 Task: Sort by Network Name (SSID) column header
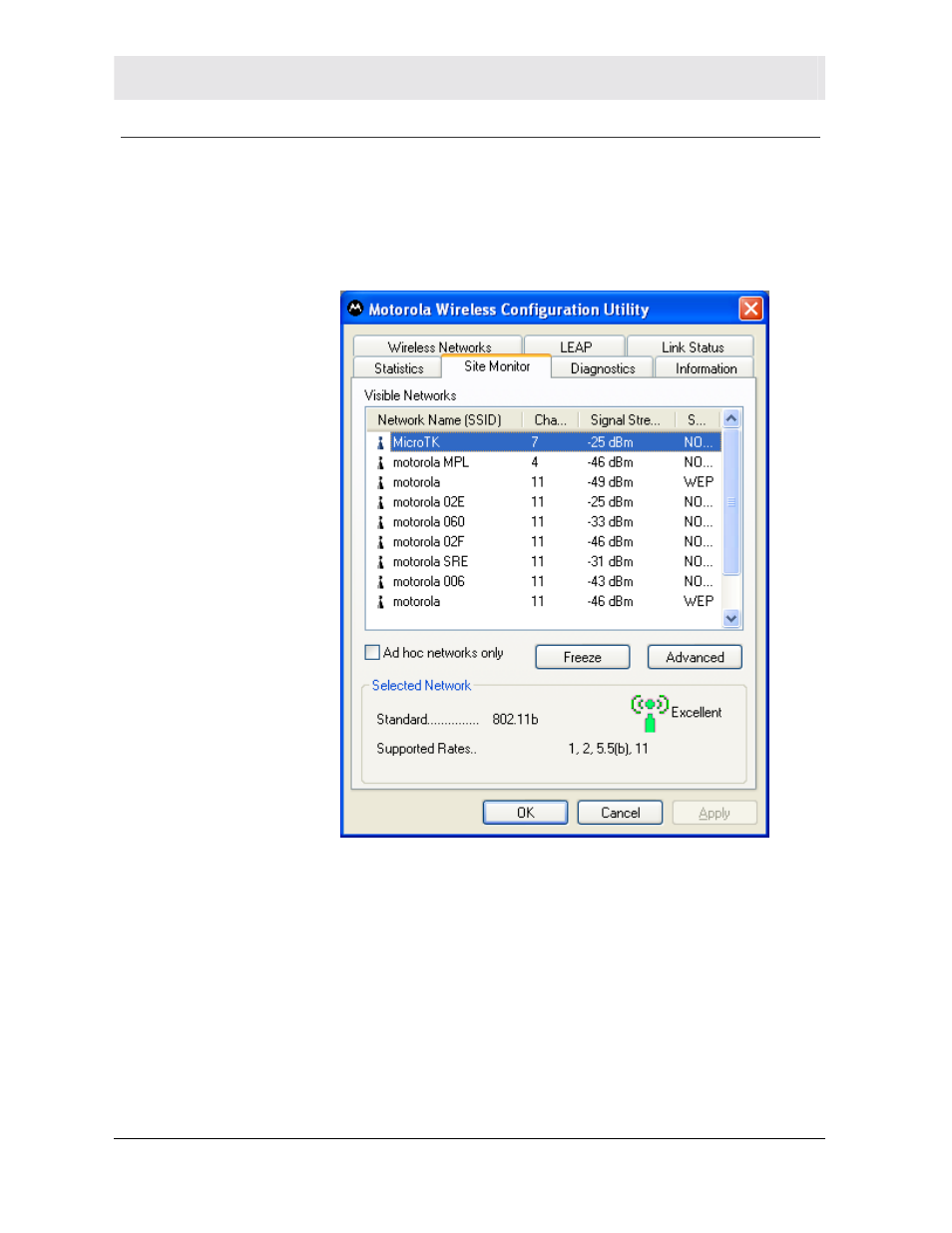coord(444,420)
